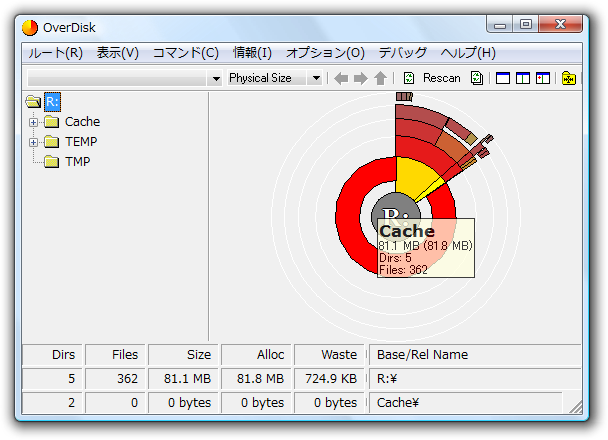This screenshot has width=608, height=440.
Task: Open the 表示(V) menu
Action: pyautogui.click(x=117, y=53)
